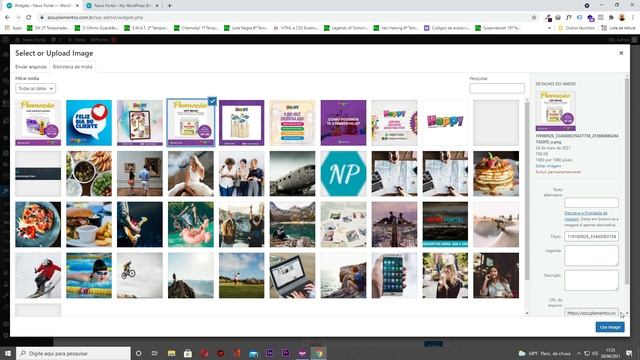Viewport: 640px width, 360px height.
Task: Close the Select or Upload Image dialog
Action: pyautogui.click(x=621, y=53)
